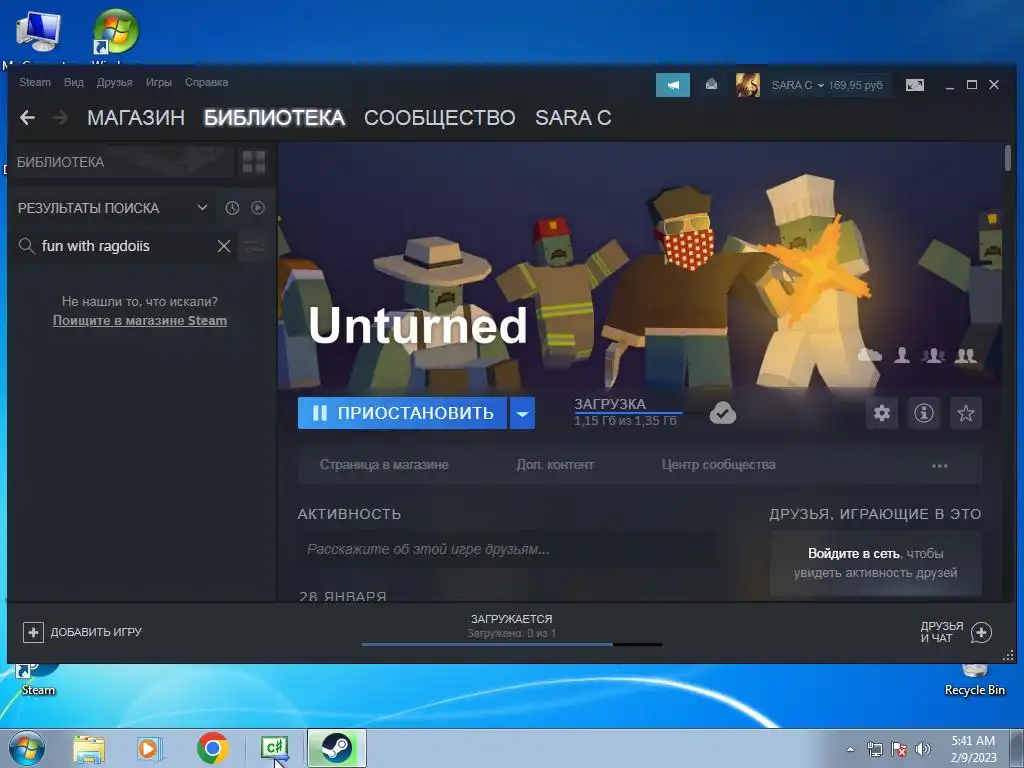Screen dimensions: 1024x768
Task: Click ДОБАВИТЬ ИГРУ button
Action: point(83,632)
